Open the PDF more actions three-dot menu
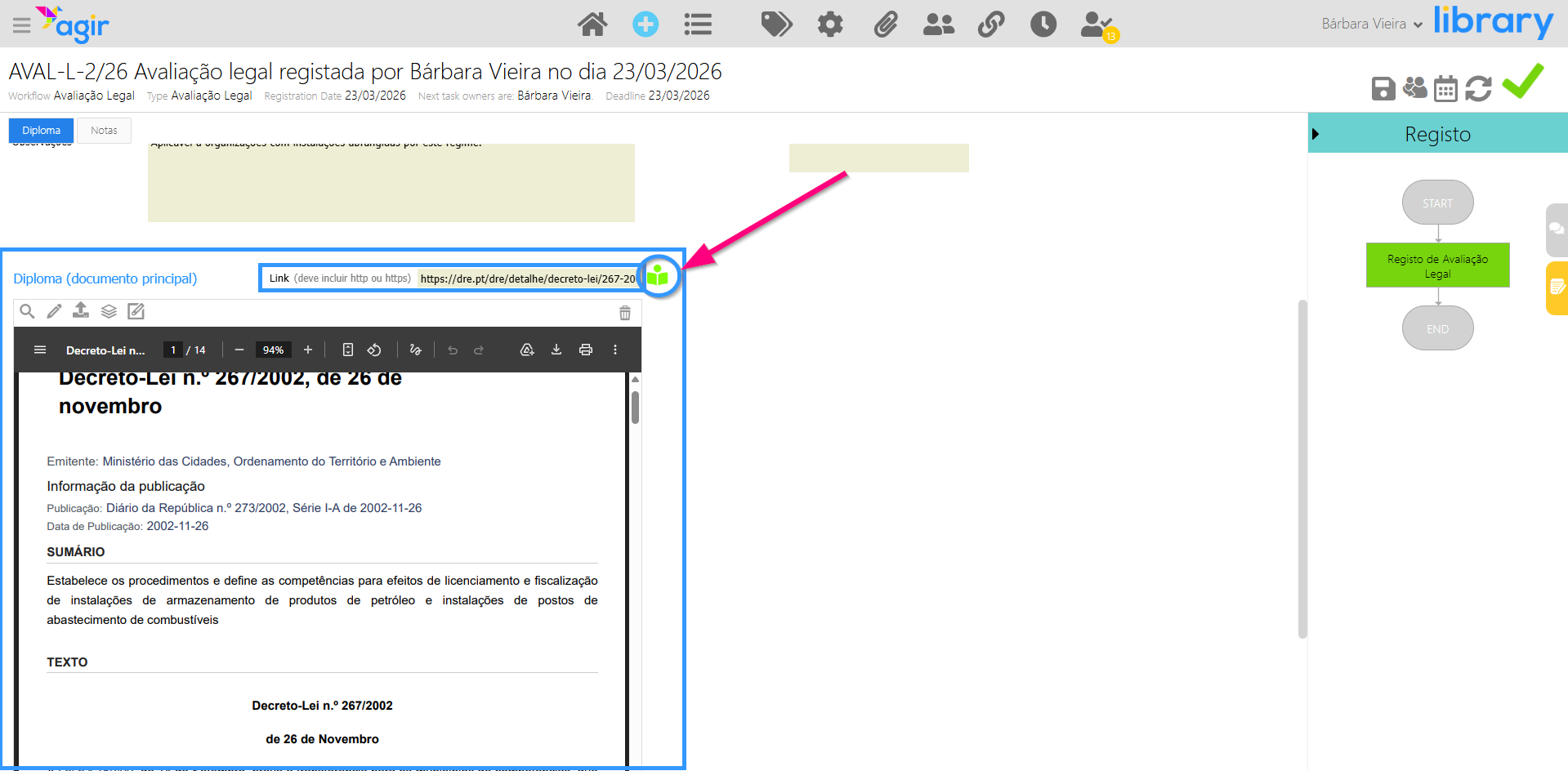The height and width of the screenshot is (771, 1568). (x=615, y=350)
